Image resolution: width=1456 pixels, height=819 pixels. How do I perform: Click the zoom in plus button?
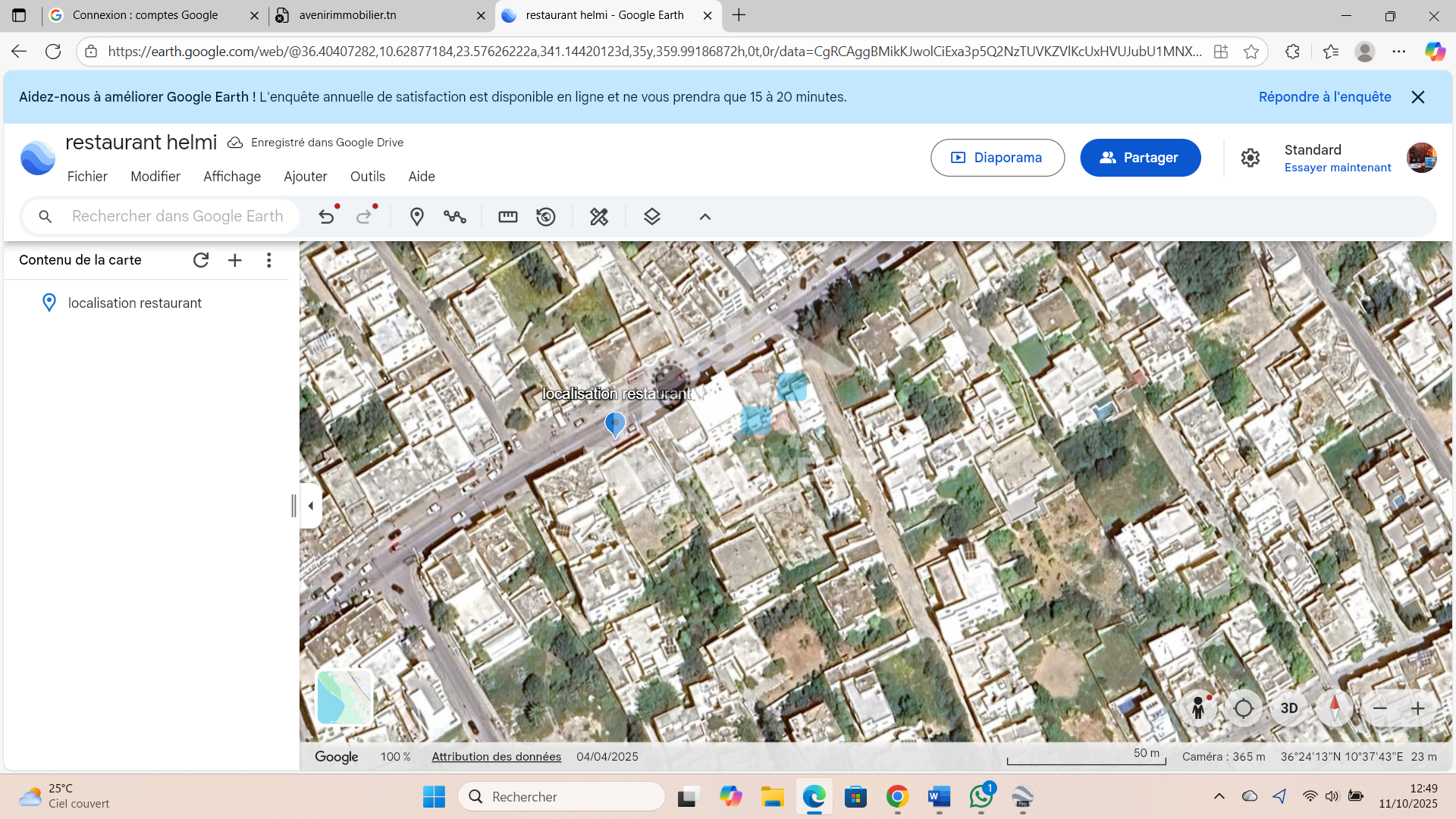tap(1417, 708)
